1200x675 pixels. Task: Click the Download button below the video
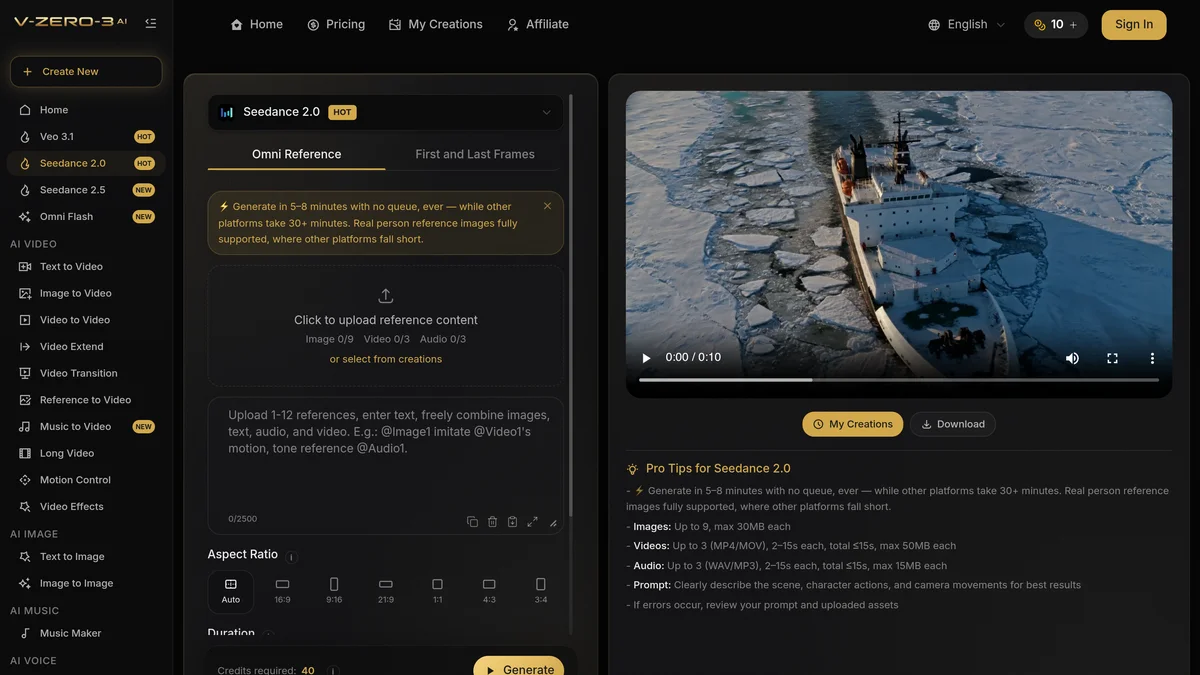coord(953,424)
